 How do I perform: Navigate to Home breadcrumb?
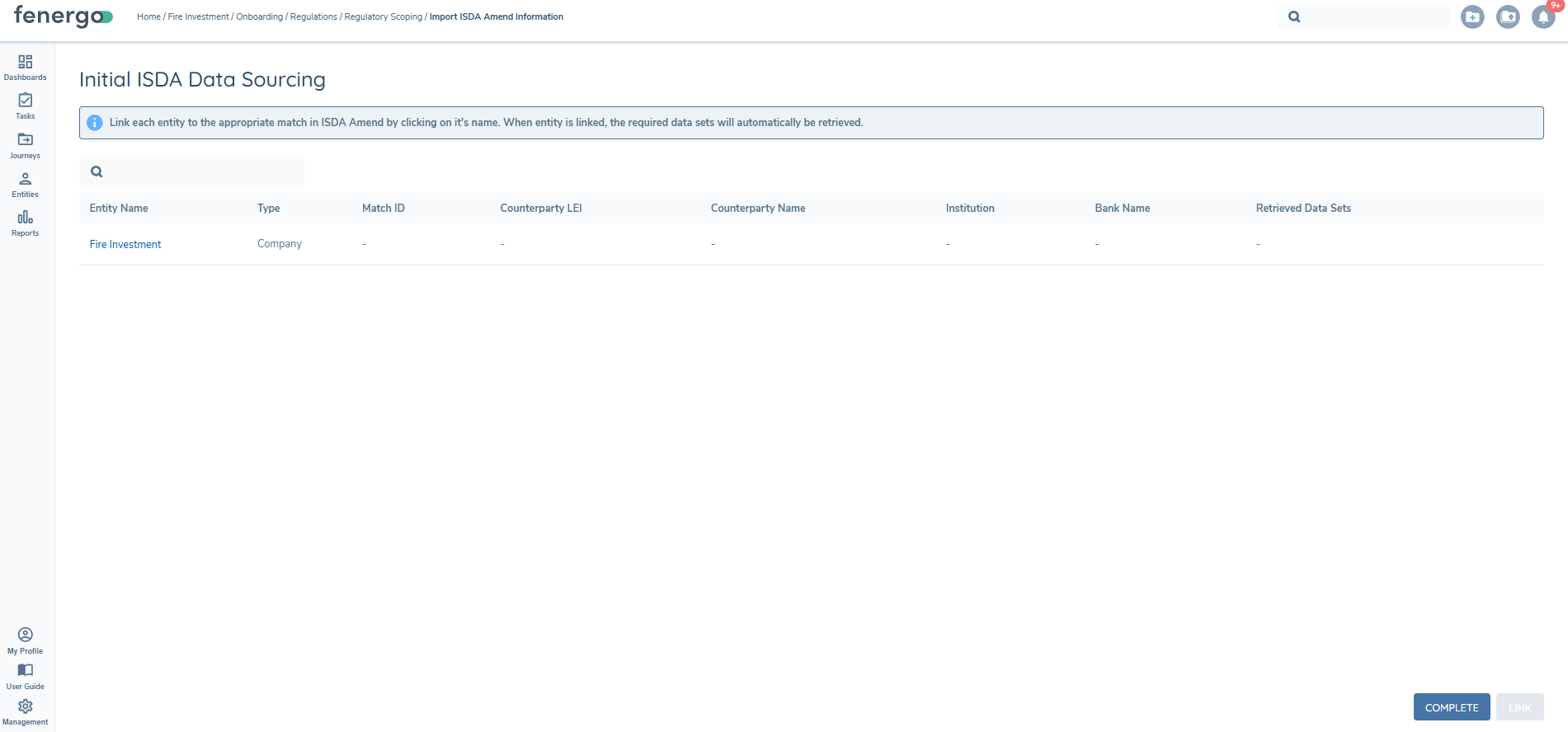coord(148,16)
